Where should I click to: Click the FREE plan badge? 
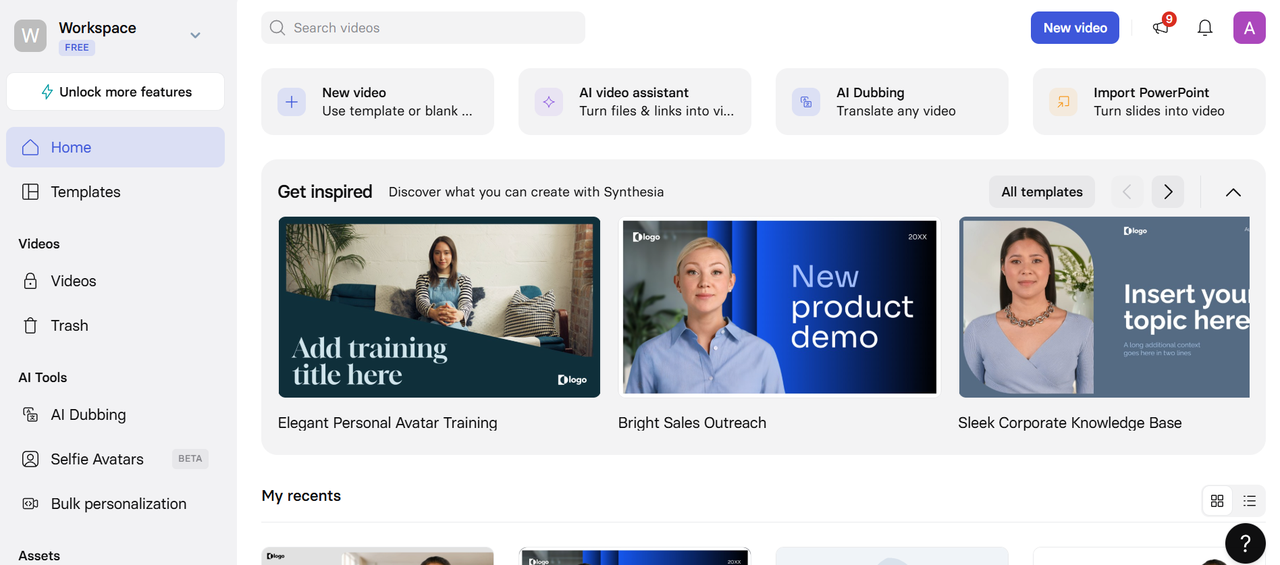tap(77, 47)
